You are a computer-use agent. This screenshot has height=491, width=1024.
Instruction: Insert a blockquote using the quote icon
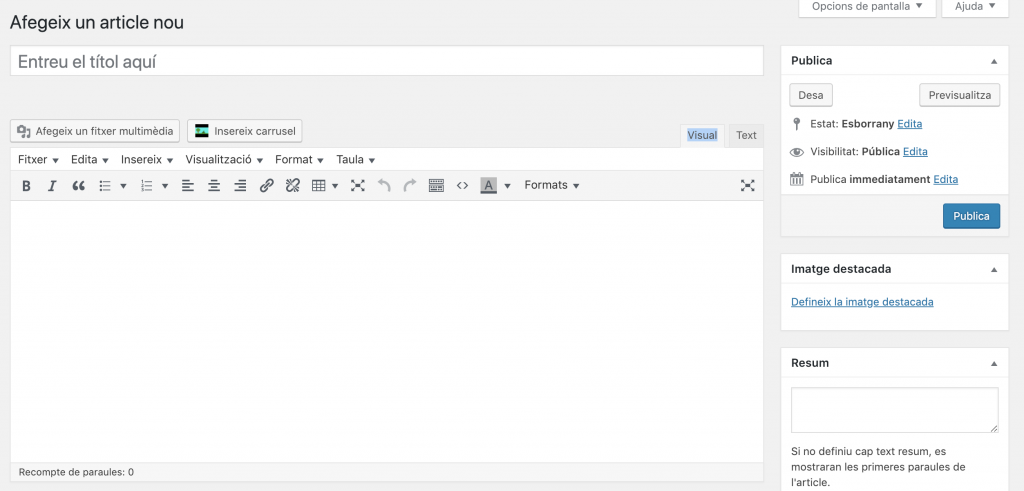pos(79,186)
